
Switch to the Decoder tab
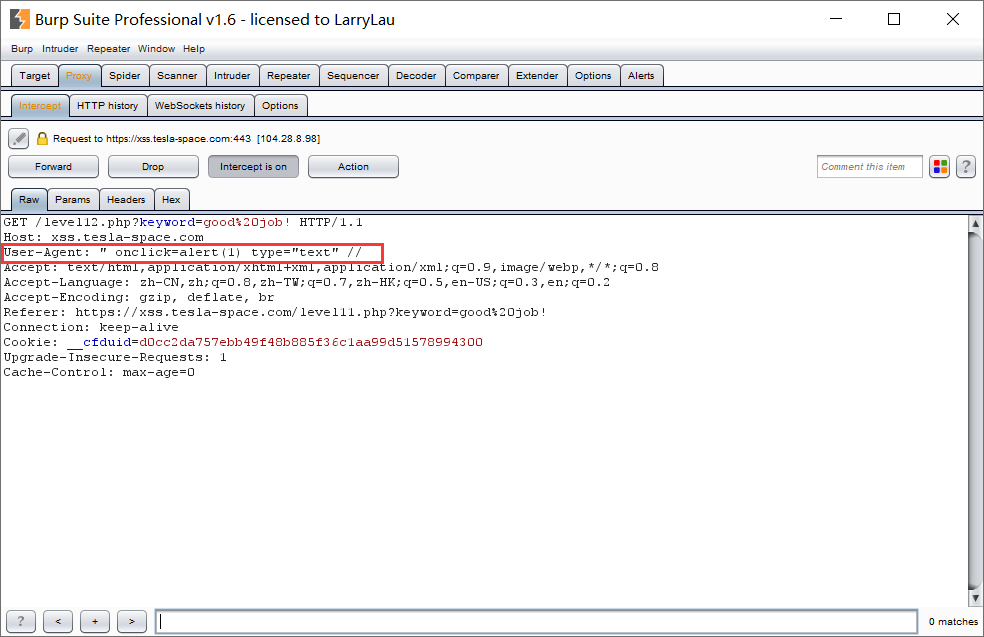pos(416,76)
